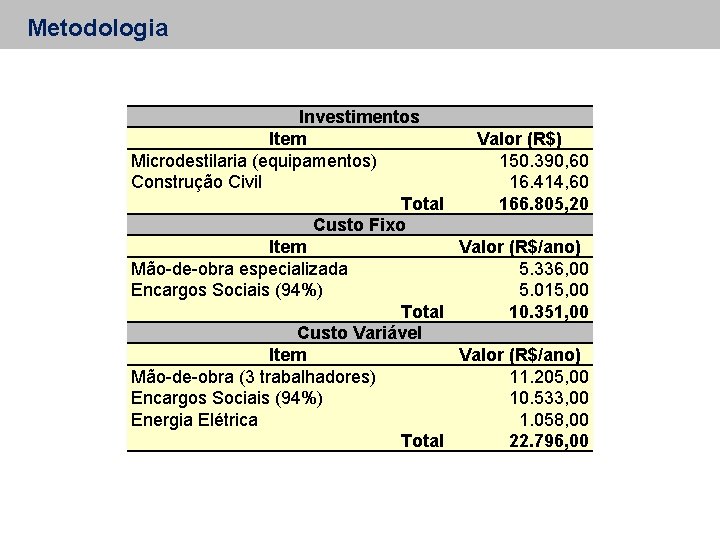The height and width of the screenshot is (540, 720).
Task: Select the value 16.414,60
Action: point(549,182)
